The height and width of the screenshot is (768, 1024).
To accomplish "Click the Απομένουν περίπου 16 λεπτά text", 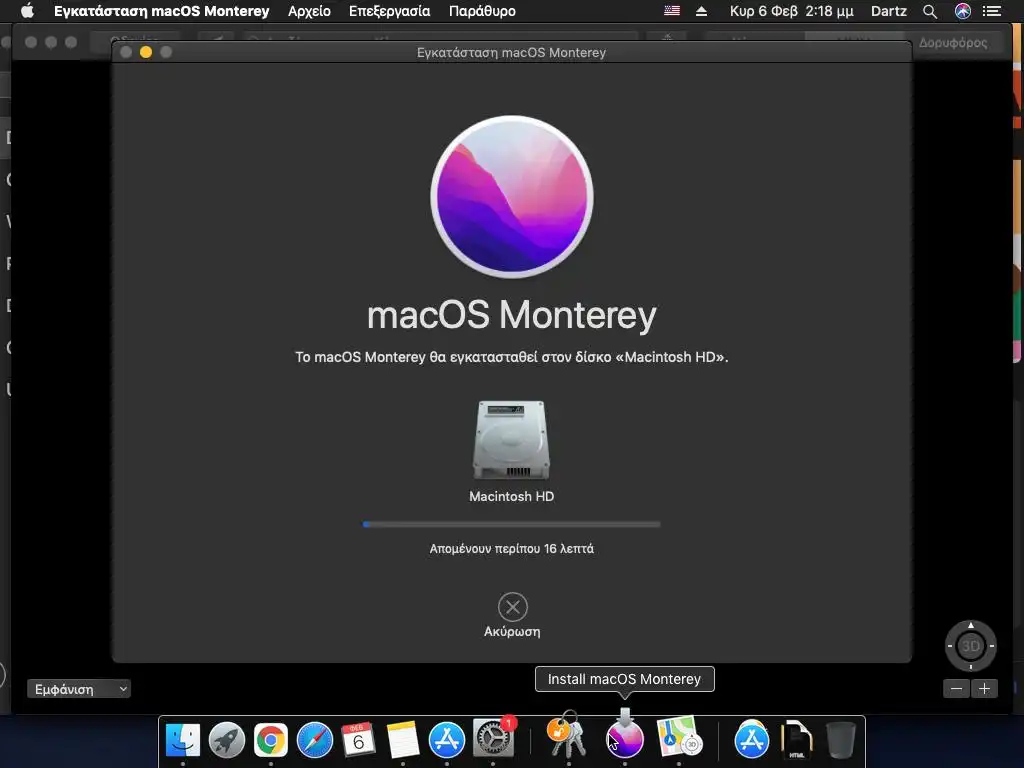I will point(511,549).
